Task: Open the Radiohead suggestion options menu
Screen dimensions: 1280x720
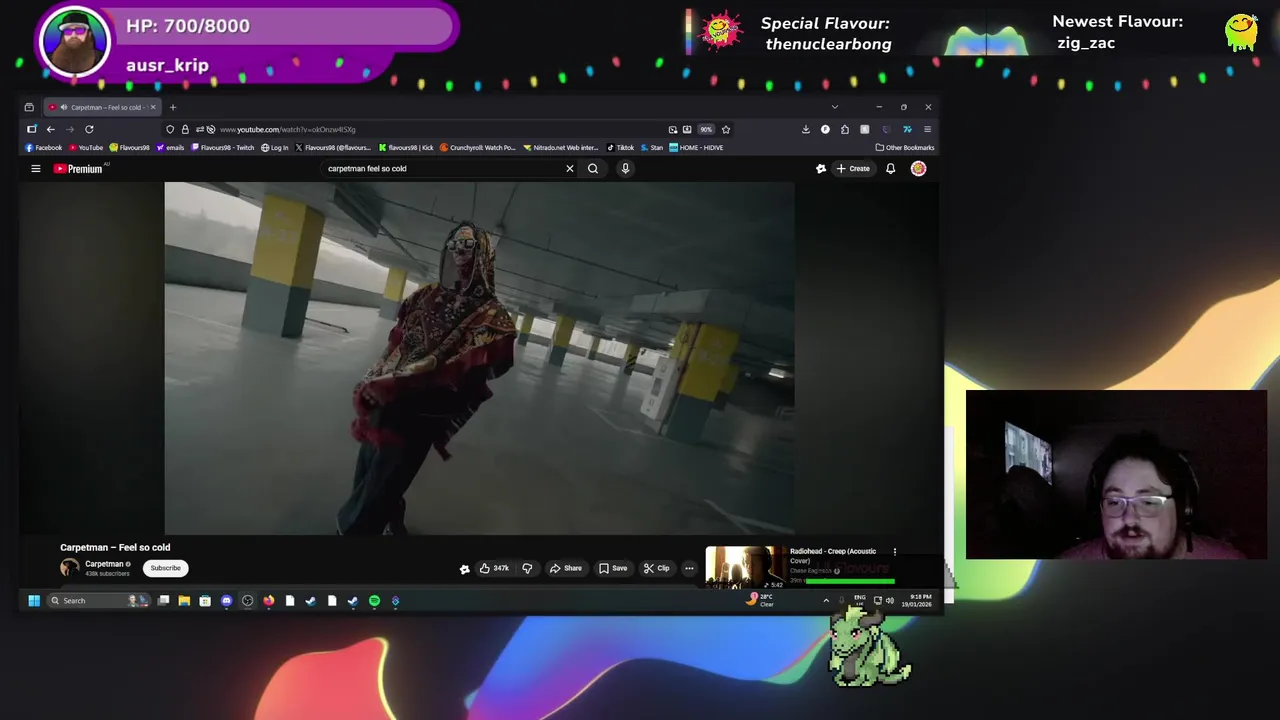Action: [x=895, y=551]
